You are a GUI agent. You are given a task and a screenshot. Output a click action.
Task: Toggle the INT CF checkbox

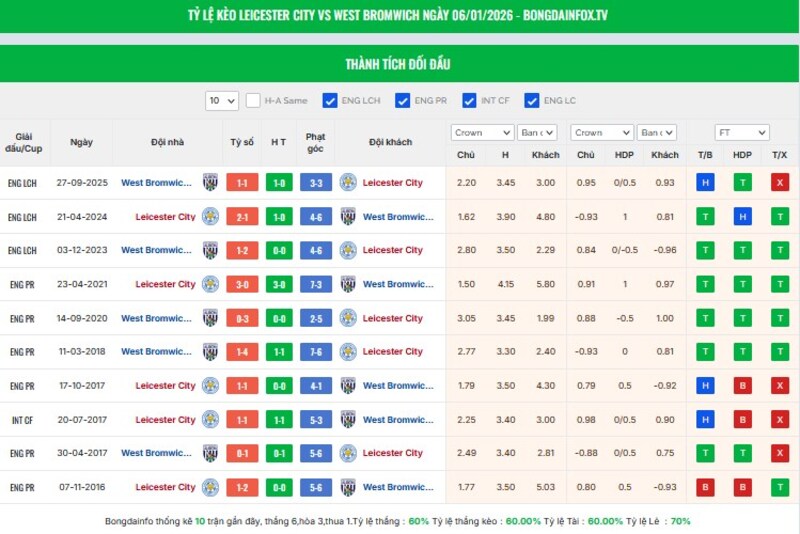(467, 101)
